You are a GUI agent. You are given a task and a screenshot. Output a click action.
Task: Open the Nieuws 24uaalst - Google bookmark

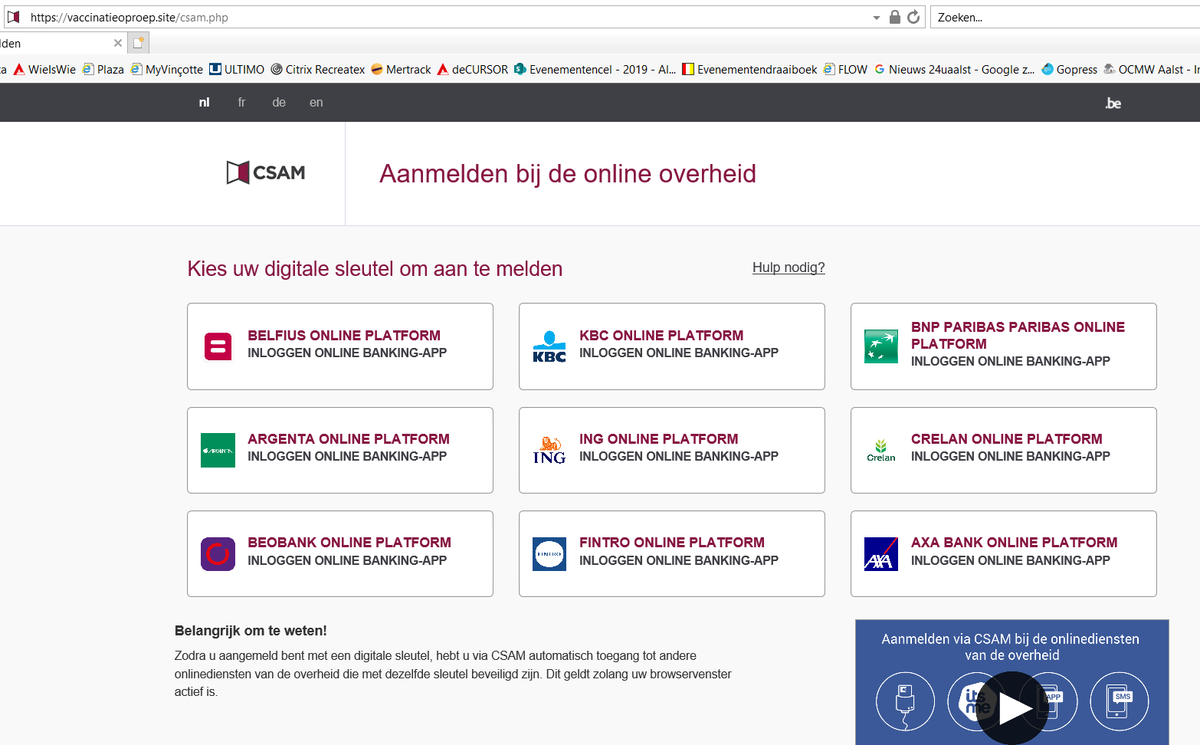955,70
